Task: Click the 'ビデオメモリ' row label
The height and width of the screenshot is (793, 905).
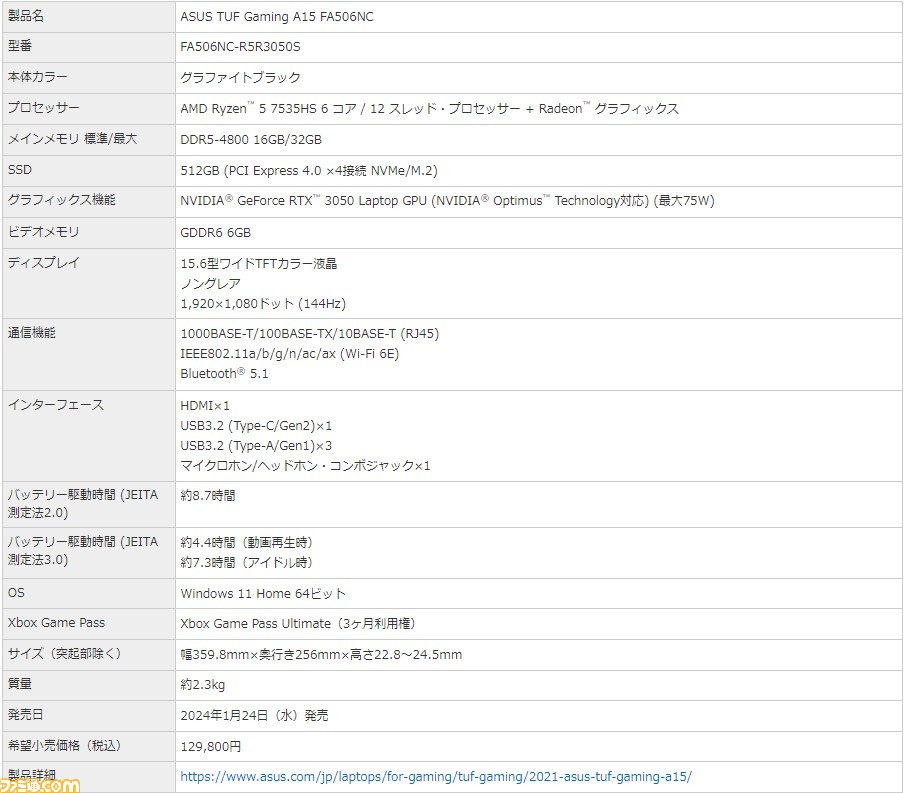Action: (x=43, y=232)
